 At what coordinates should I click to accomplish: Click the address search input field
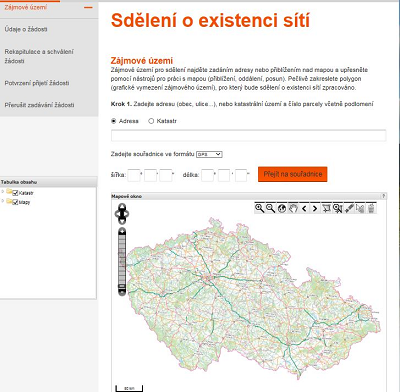pyautogui.click(x=249, y=136)
